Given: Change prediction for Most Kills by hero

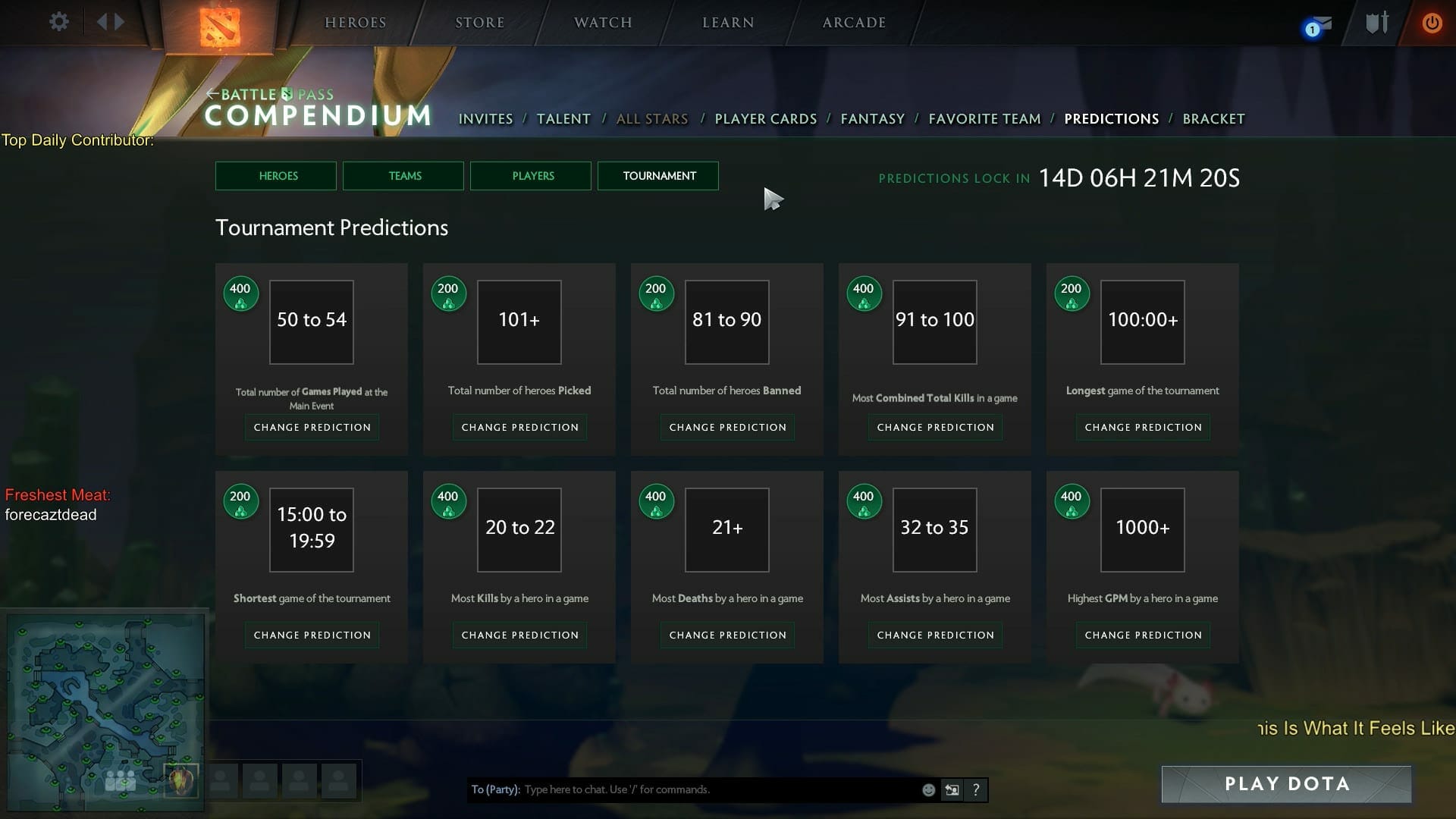Looking at the screenshot, I should (519, 635).
